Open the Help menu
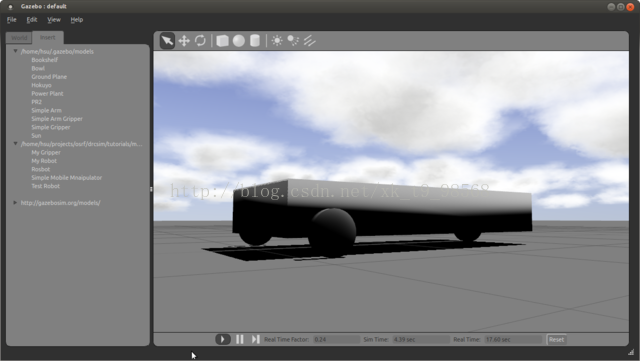 (76, 20)
